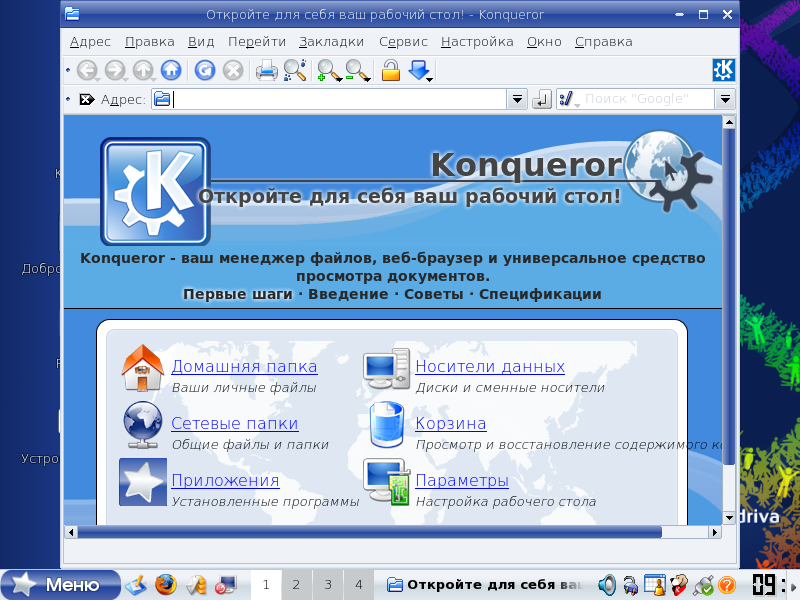The image size is (800, 601).
Task: Click the vertical scrollbar down arrow
Action: click(x=729, y=518)
